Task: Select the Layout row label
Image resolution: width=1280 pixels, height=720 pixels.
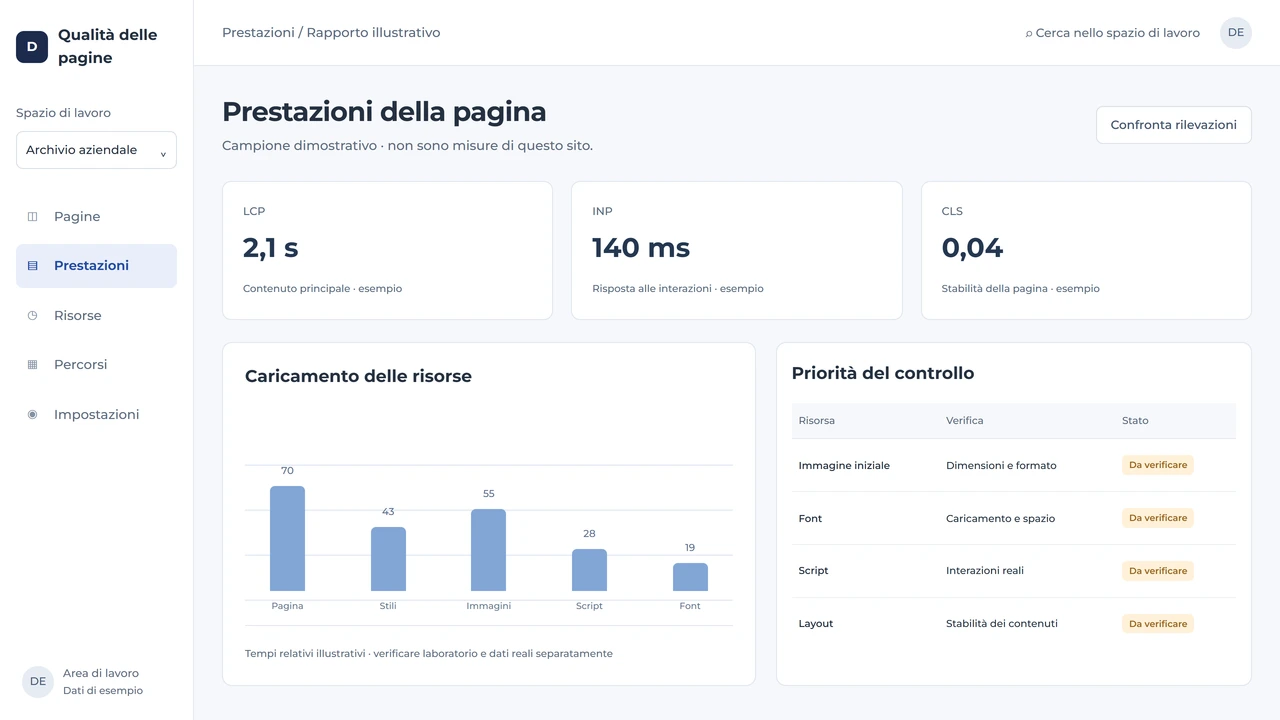Action: tap(816, 624)
